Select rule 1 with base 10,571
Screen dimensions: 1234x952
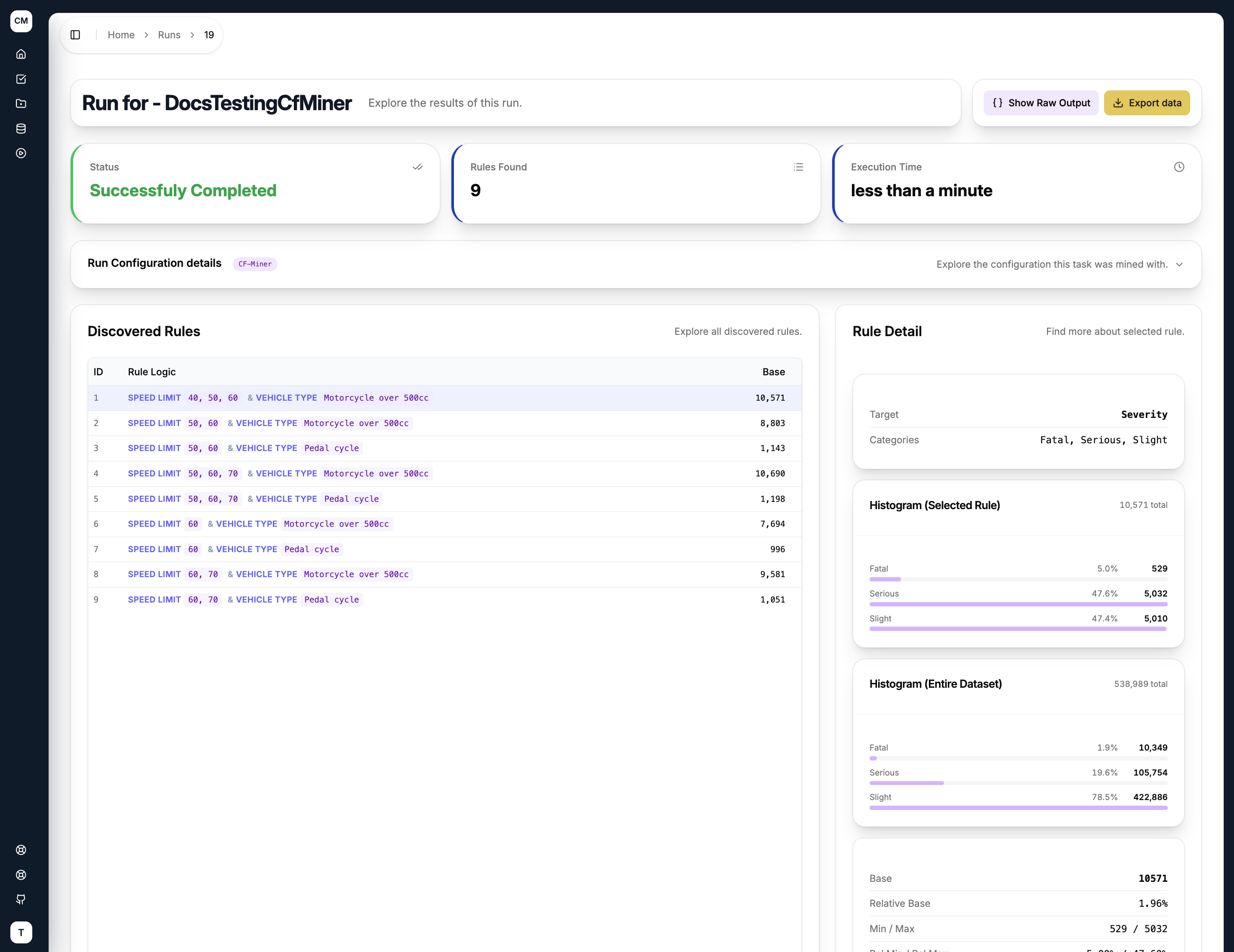444,398
